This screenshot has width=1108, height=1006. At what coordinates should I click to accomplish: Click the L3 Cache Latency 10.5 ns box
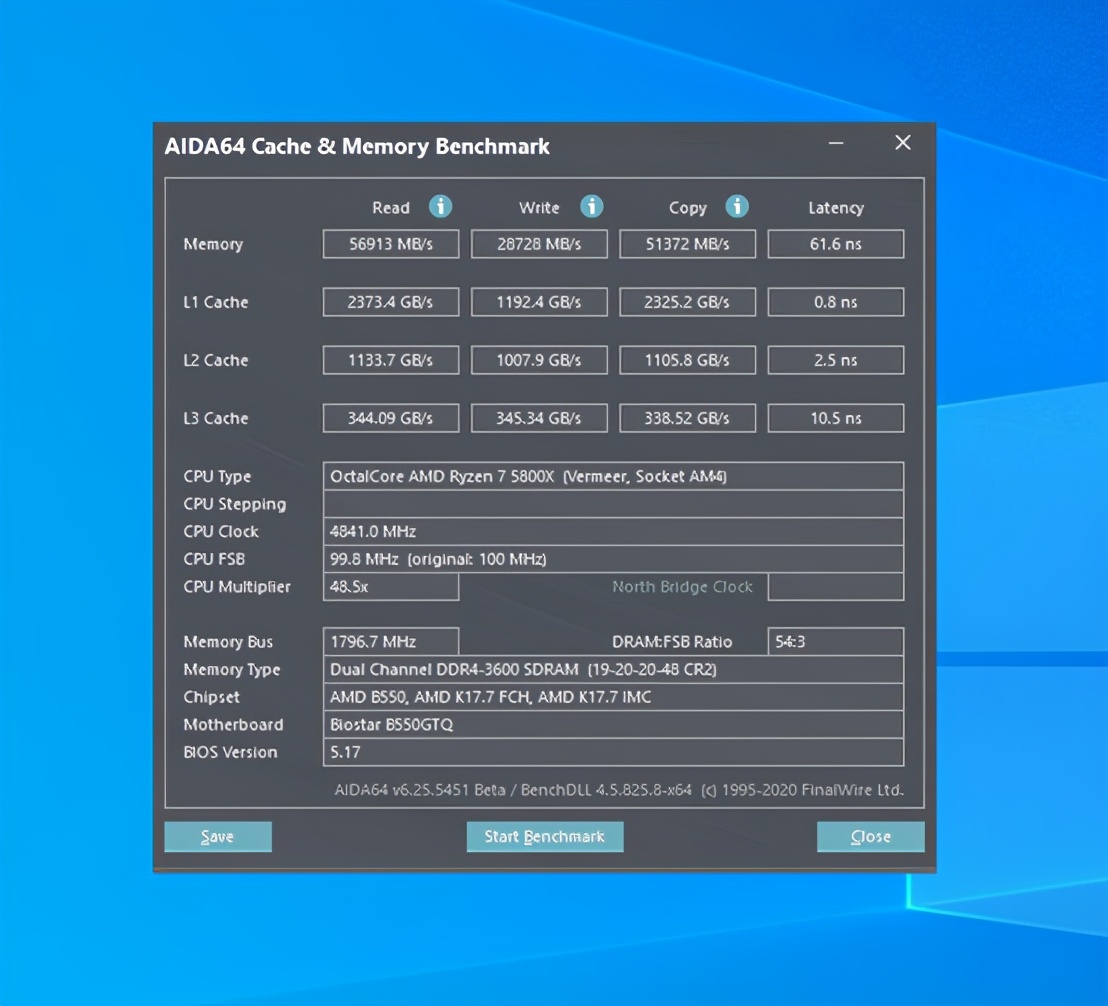835,418
